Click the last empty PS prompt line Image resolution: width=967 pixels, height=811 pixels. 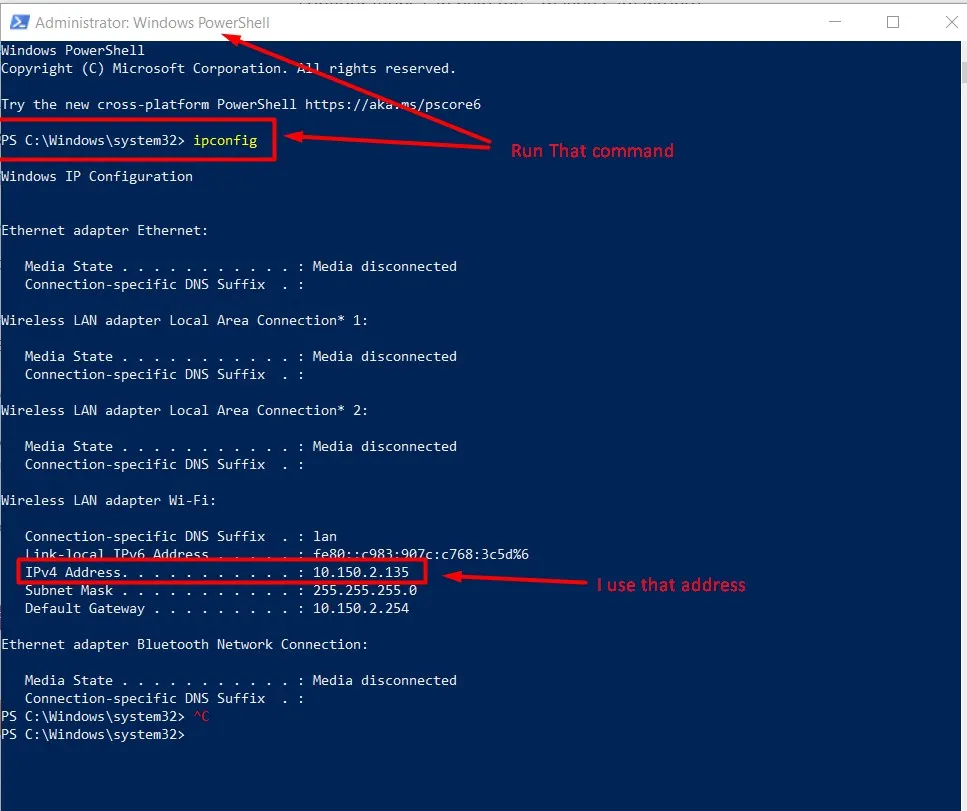pos(93,735)
